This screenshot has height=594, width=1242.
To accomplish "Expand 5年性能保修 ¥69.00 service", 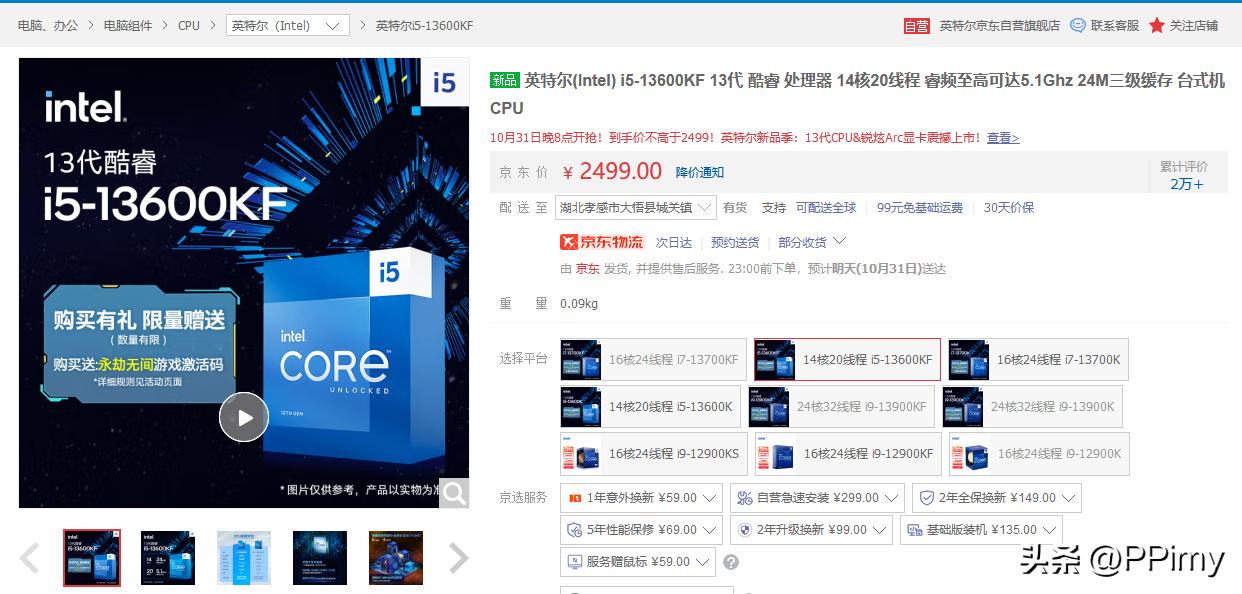I will click(x=641, y=530).
